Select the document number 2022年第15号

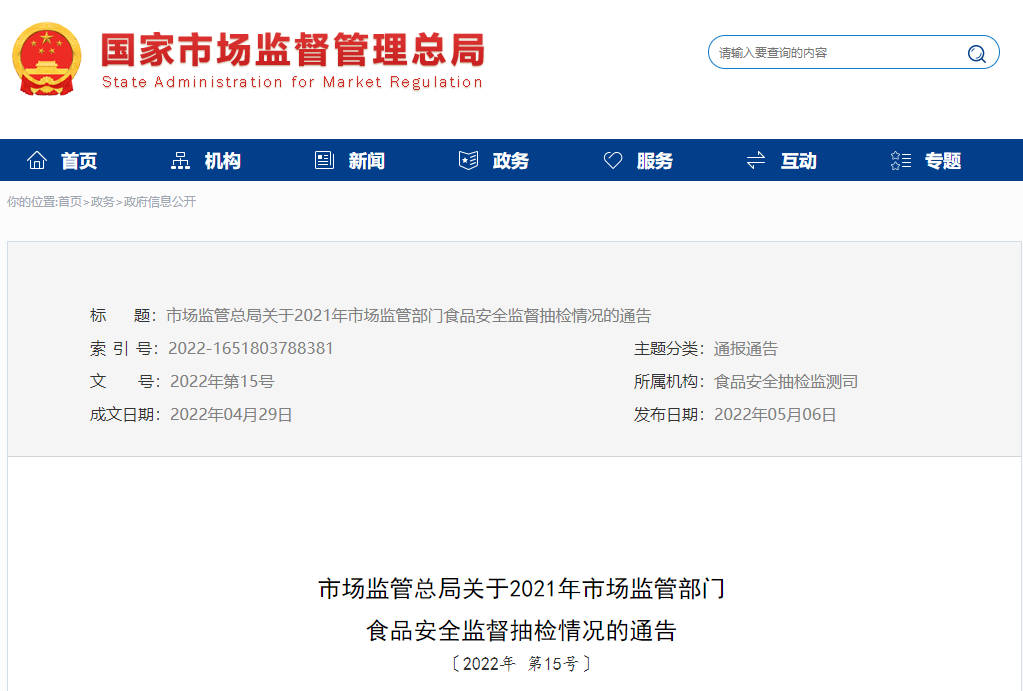[222, 382]
